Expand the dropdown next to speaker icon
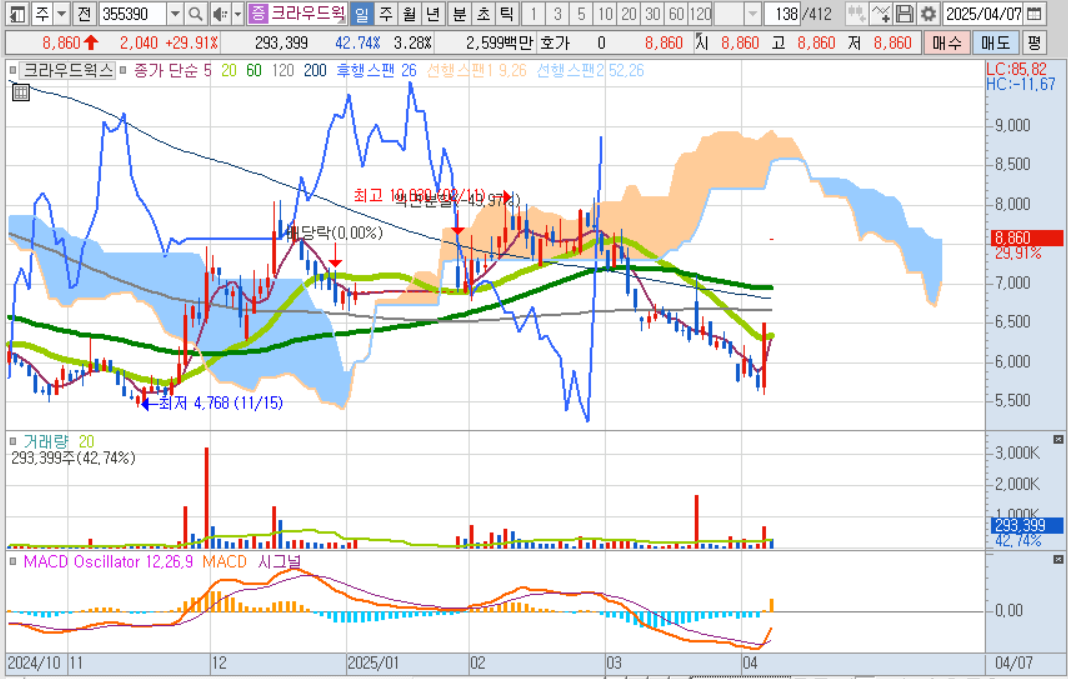 click(x=238, y=13)
